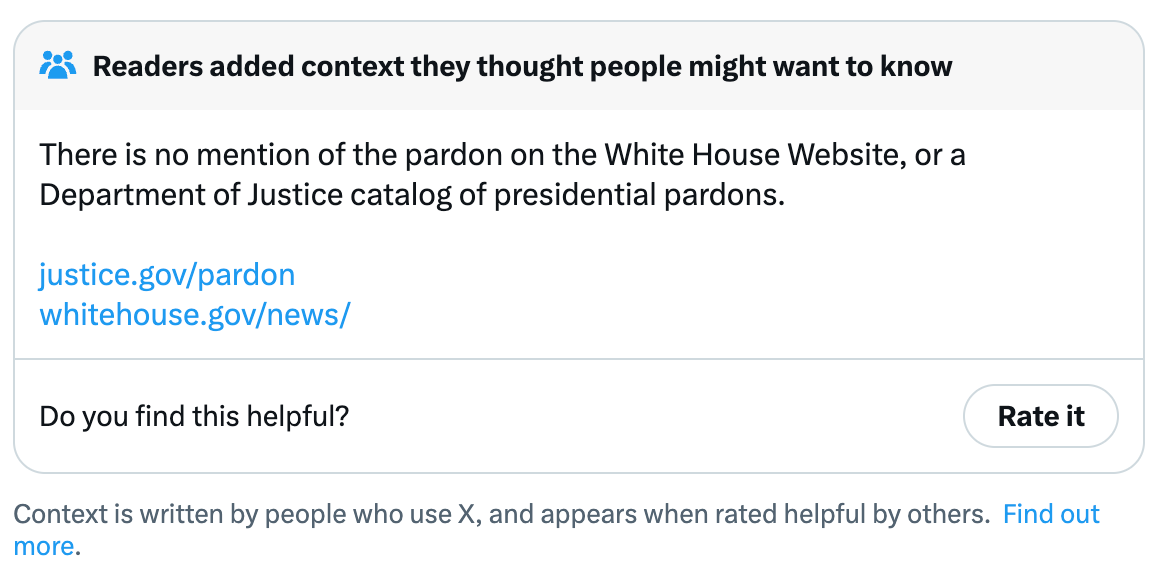Click the 'Do you find this helpful?' prompt
The width and height of the screenshot is (1172, 576).
point(194,416)
